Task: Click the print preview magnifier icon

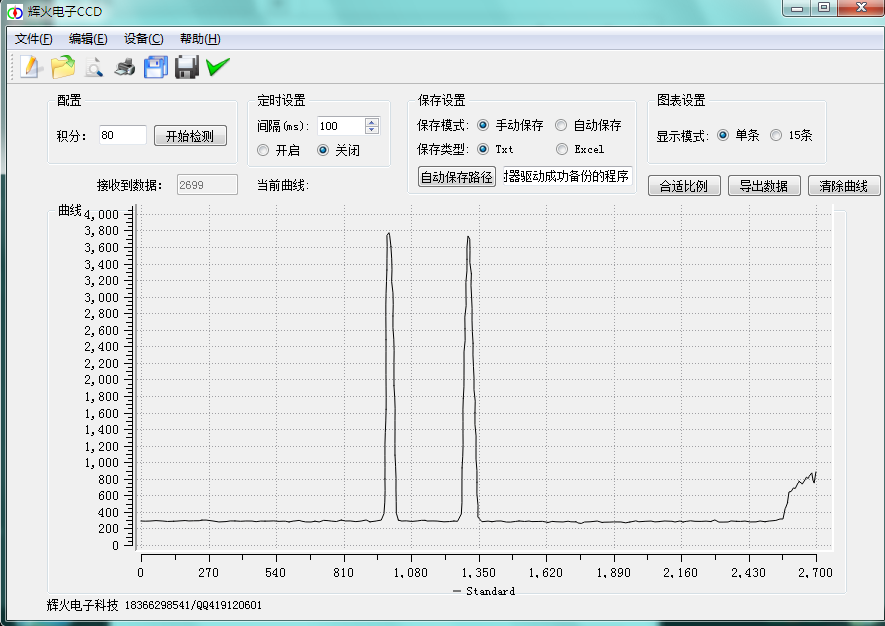Action: pos(94,67)
